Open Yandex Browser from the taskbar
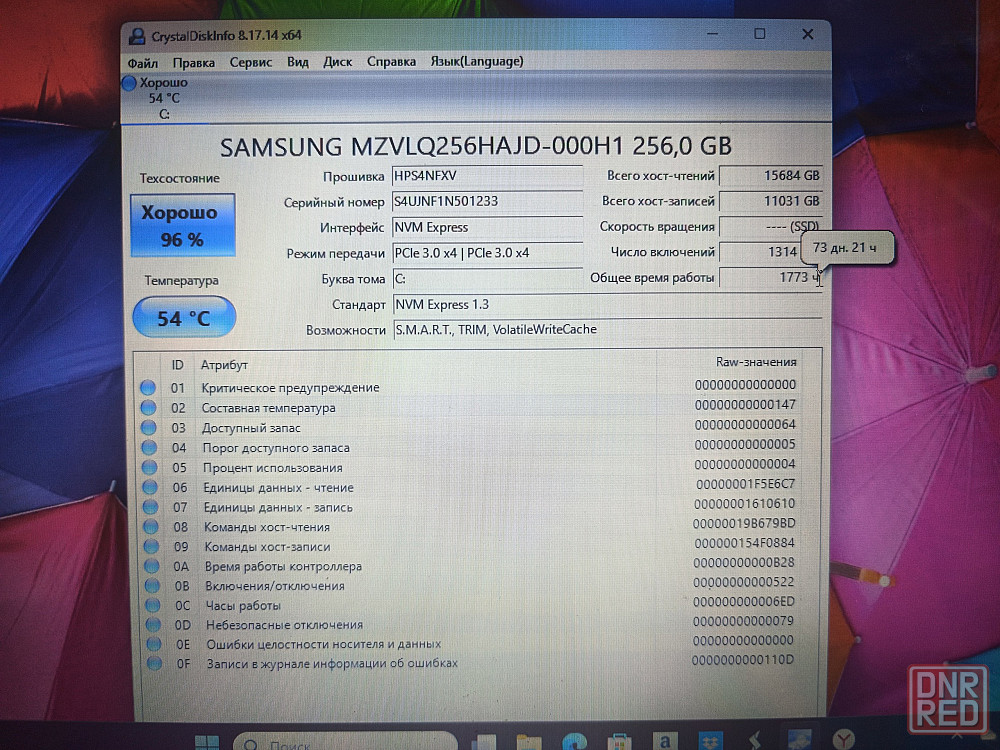The height and width of the screenshot is (750, 1000). (843, 739)
